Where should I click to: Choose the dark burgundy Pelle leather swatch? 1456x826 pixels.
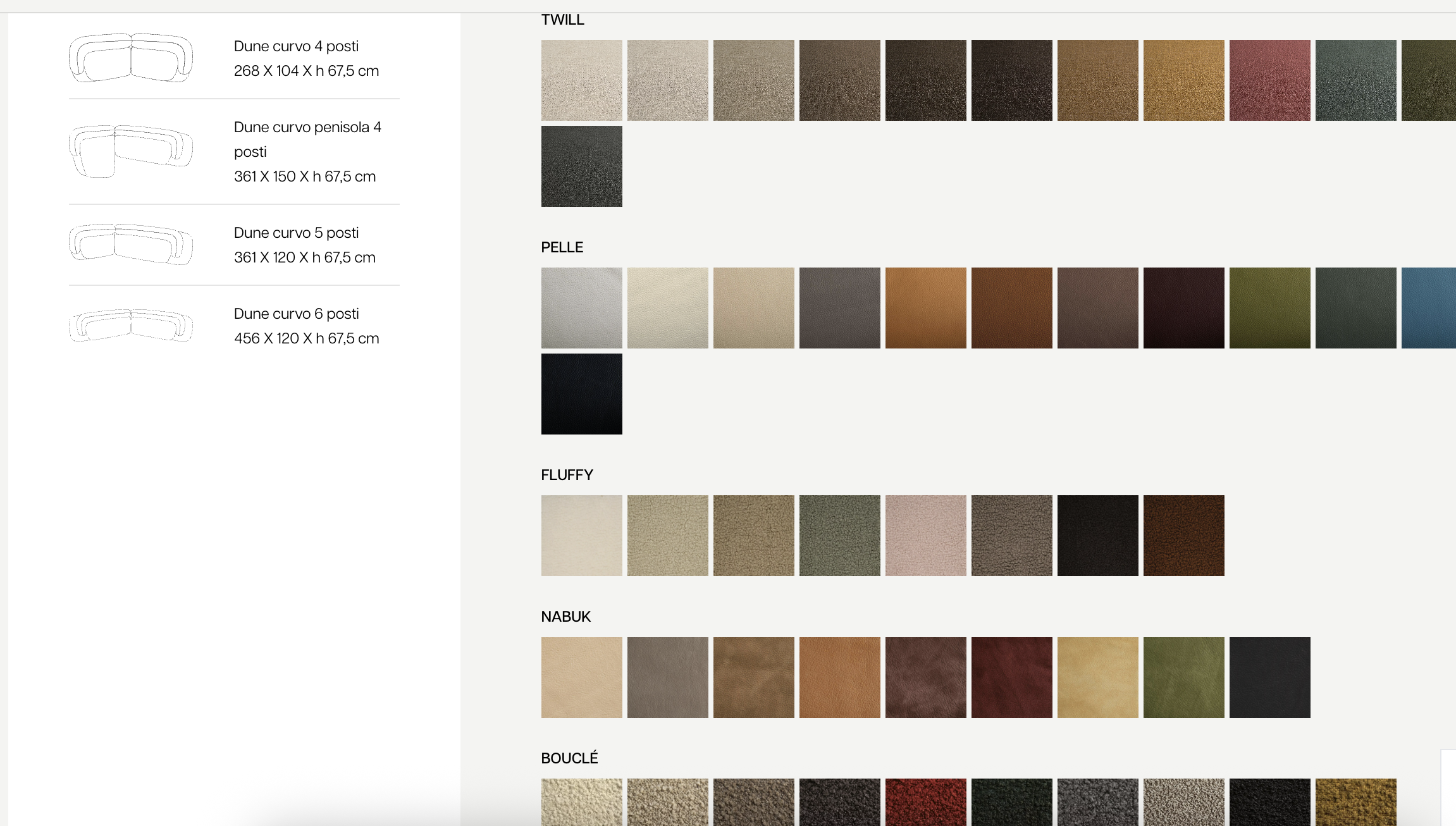pos(1184,308)
